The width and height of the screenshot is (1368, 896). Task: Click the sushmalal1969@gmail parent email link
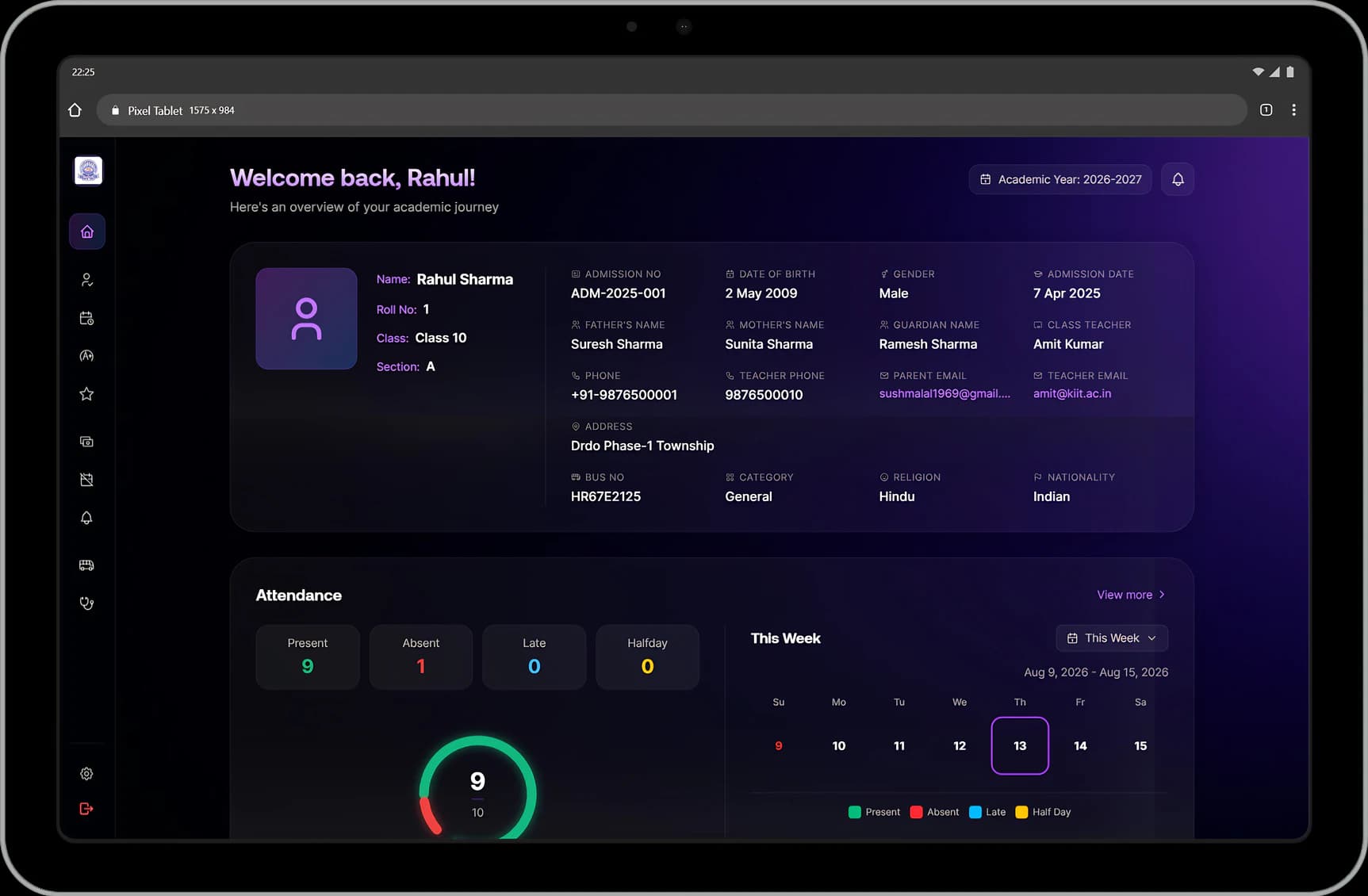[945, 393]
